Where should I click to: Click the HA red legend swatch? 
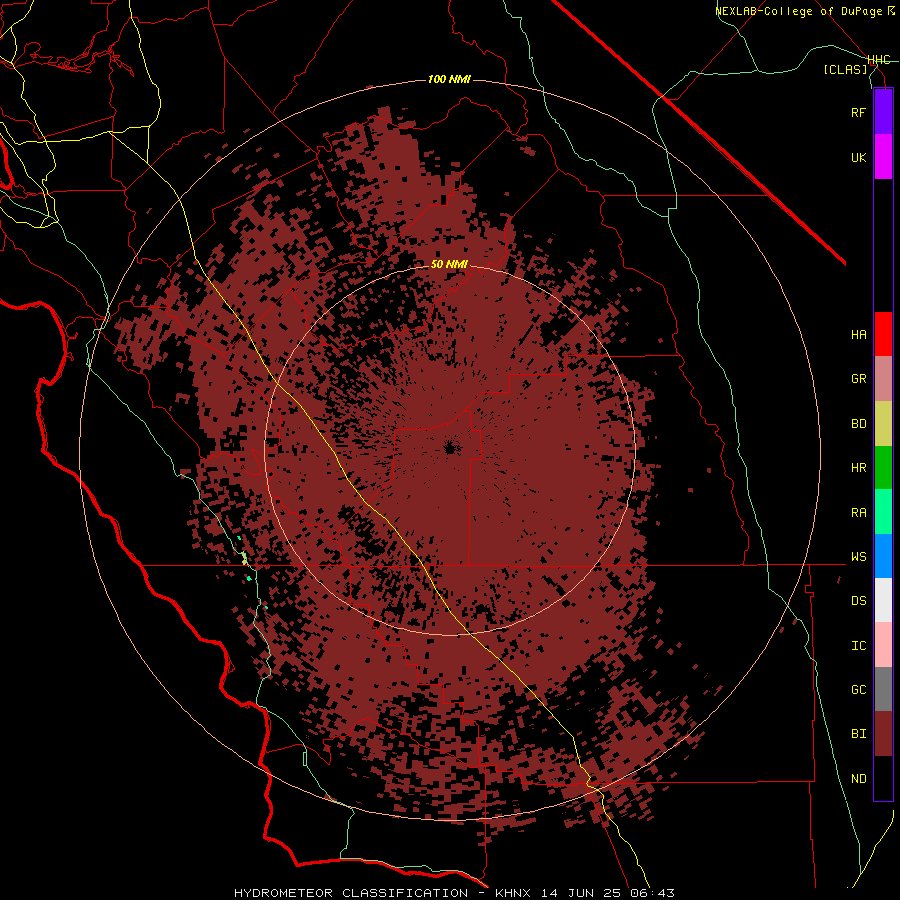(x=883, y=334)
